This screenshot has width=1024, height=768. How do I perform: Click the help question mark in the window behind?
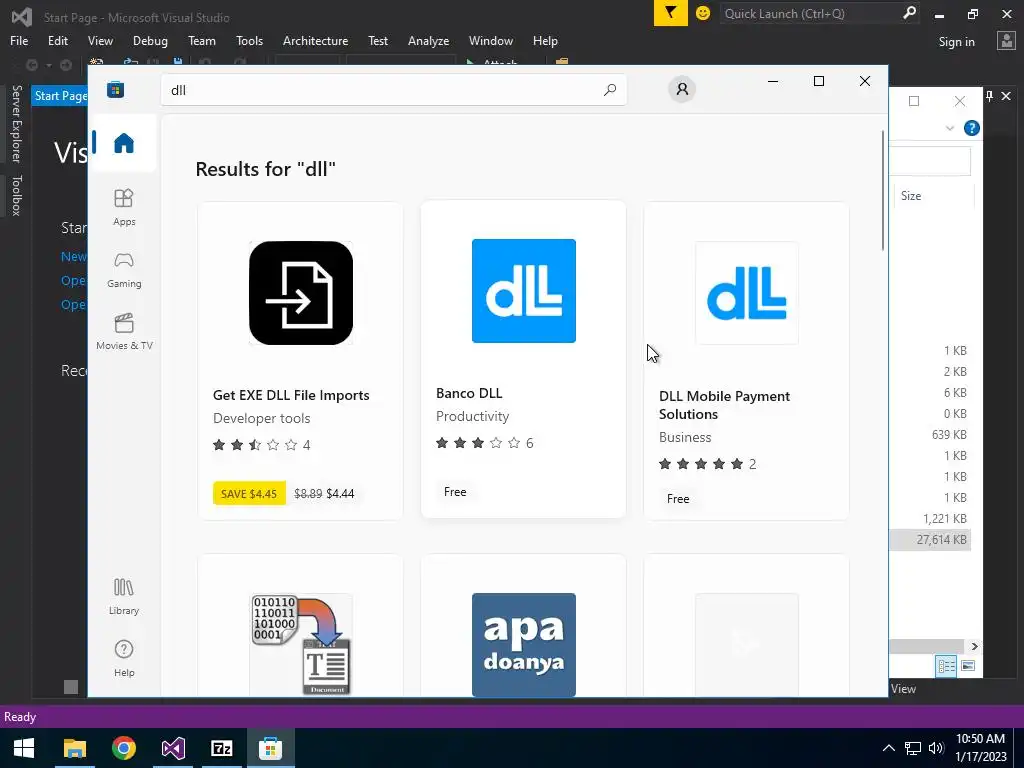971,128
